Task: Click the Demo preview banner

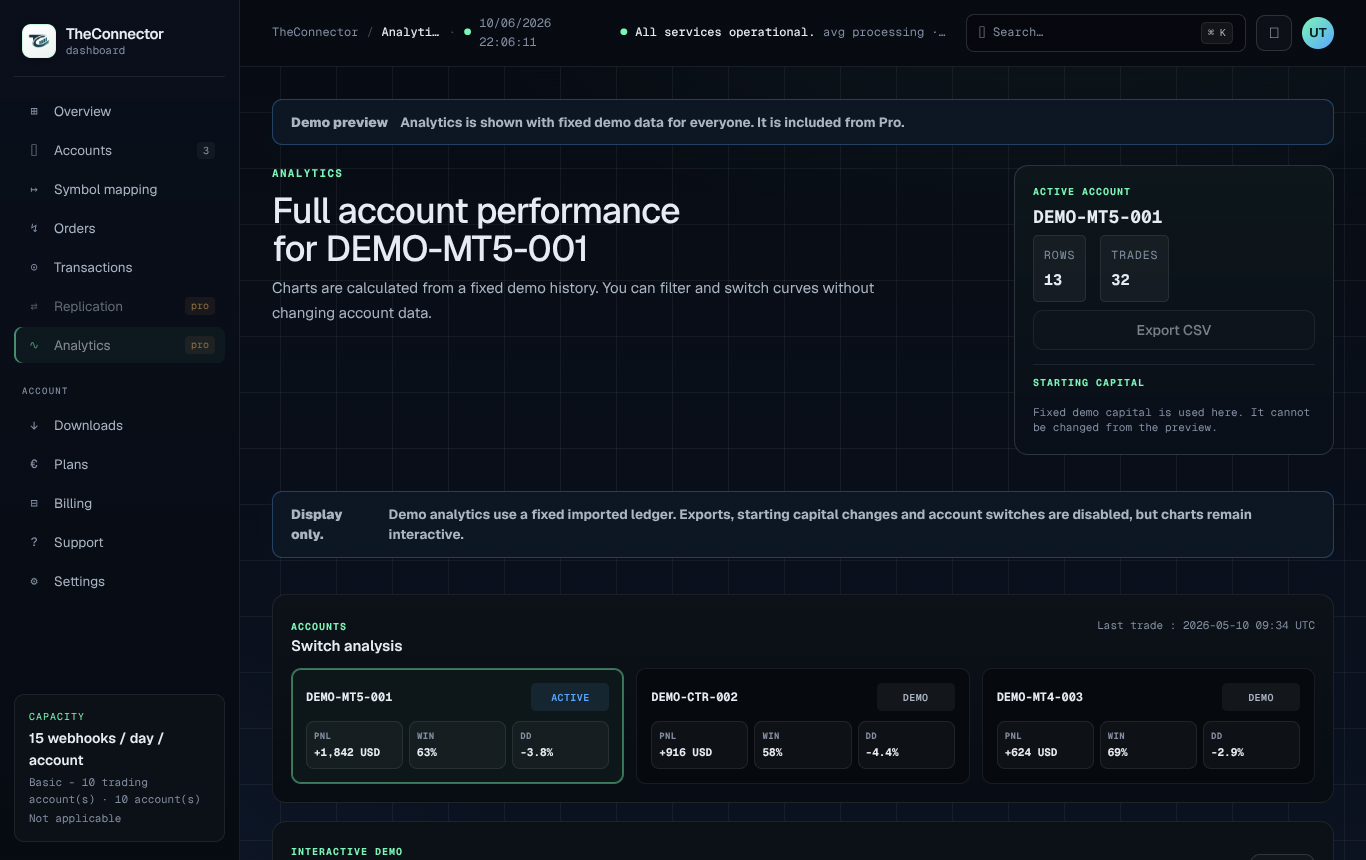Action: [803, 122]
